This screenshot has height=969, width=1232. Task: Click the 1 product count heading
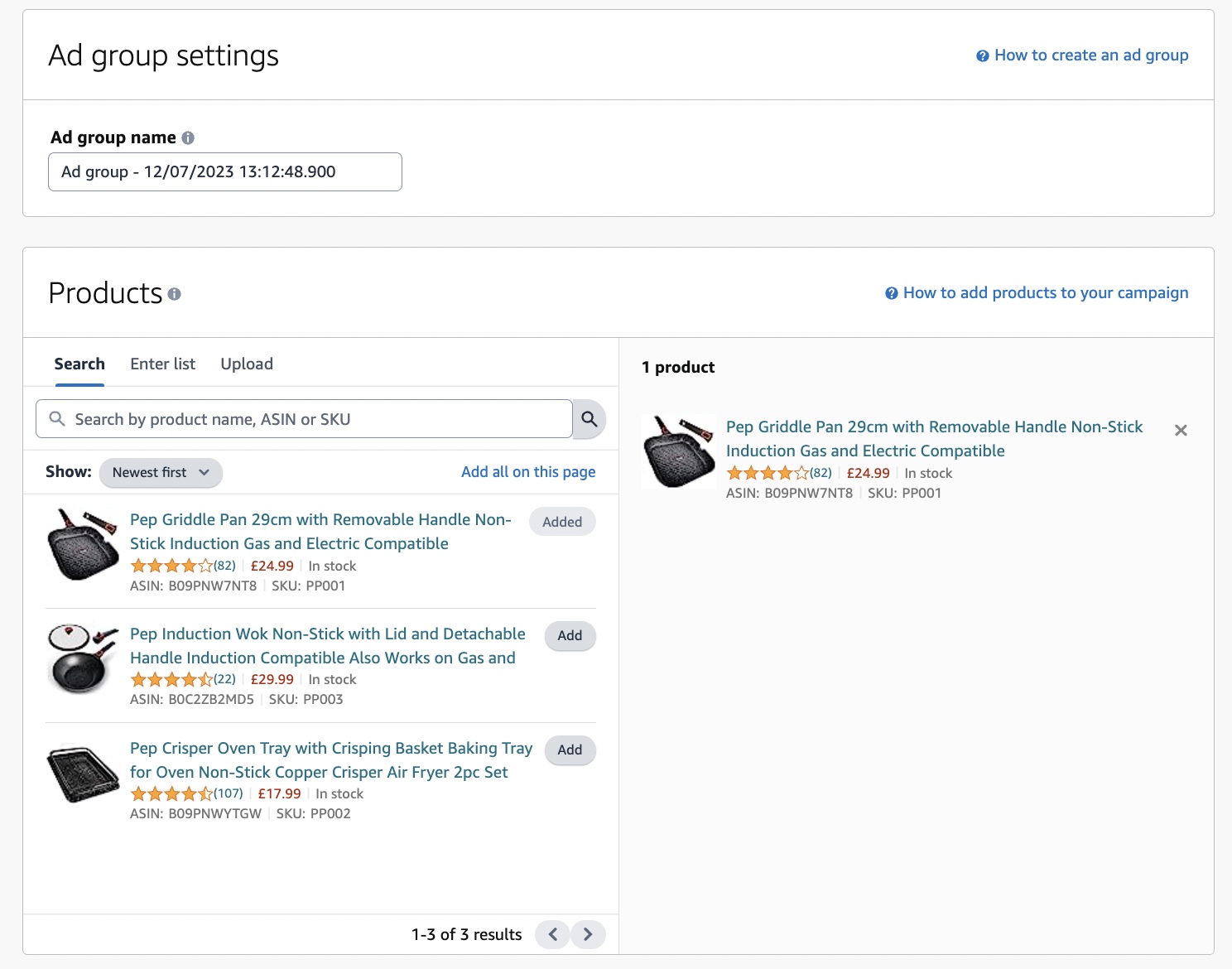click(678, 367)
